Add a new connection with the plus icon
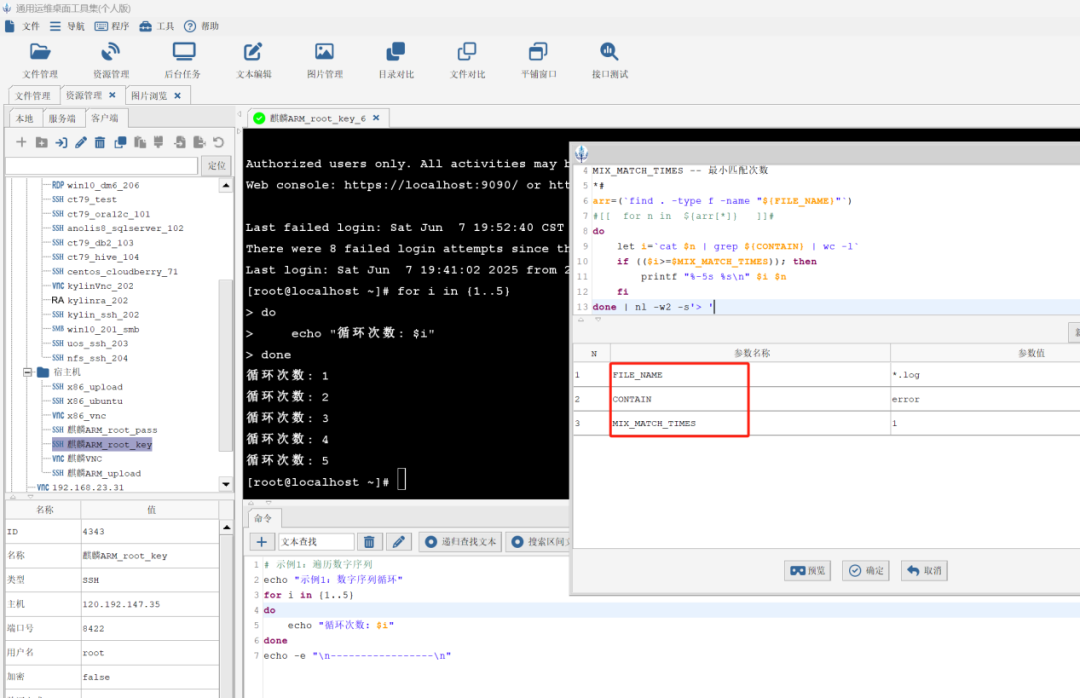This screenshot has height=698, width=1080. pos(21,142)
